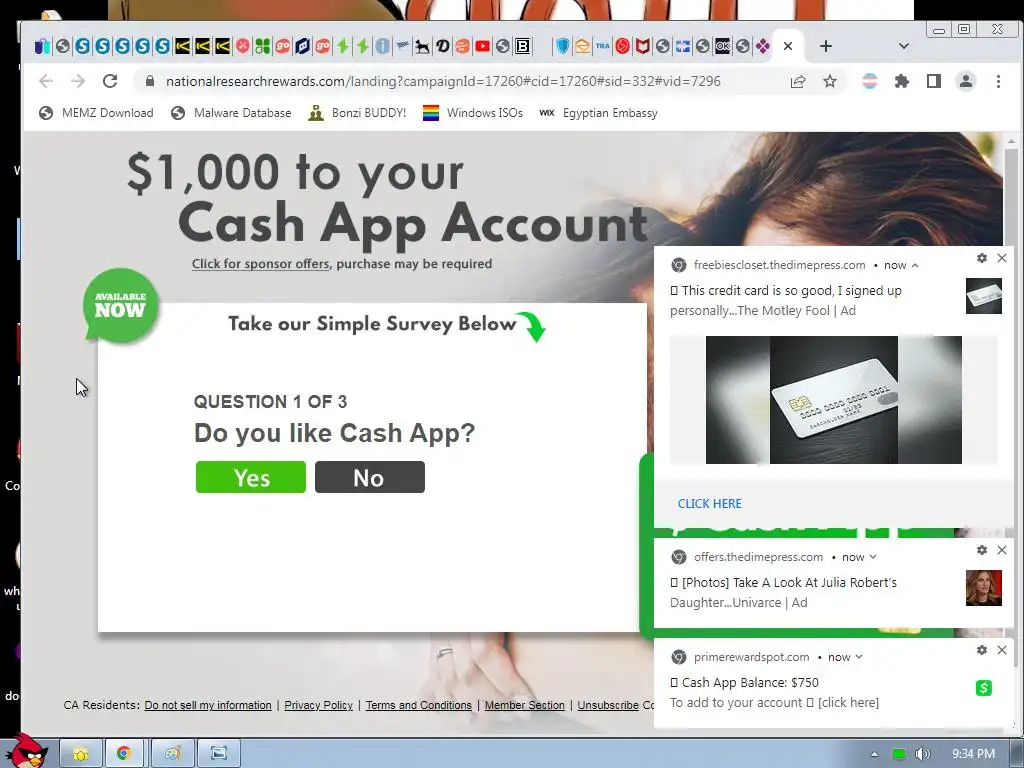1024x768 pixels.
Task: Collapse the freebiescloset notification chevron
Action: 915,265
